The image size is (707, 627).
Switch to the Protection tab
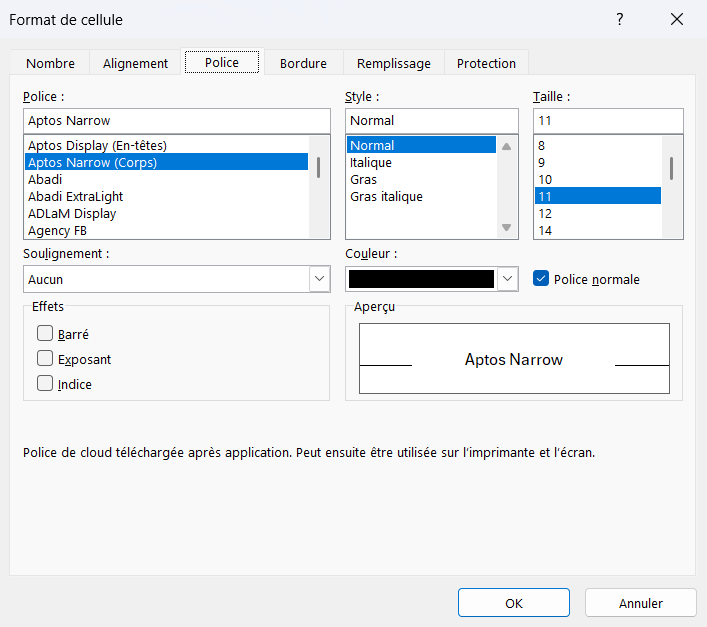click(486, 63)
